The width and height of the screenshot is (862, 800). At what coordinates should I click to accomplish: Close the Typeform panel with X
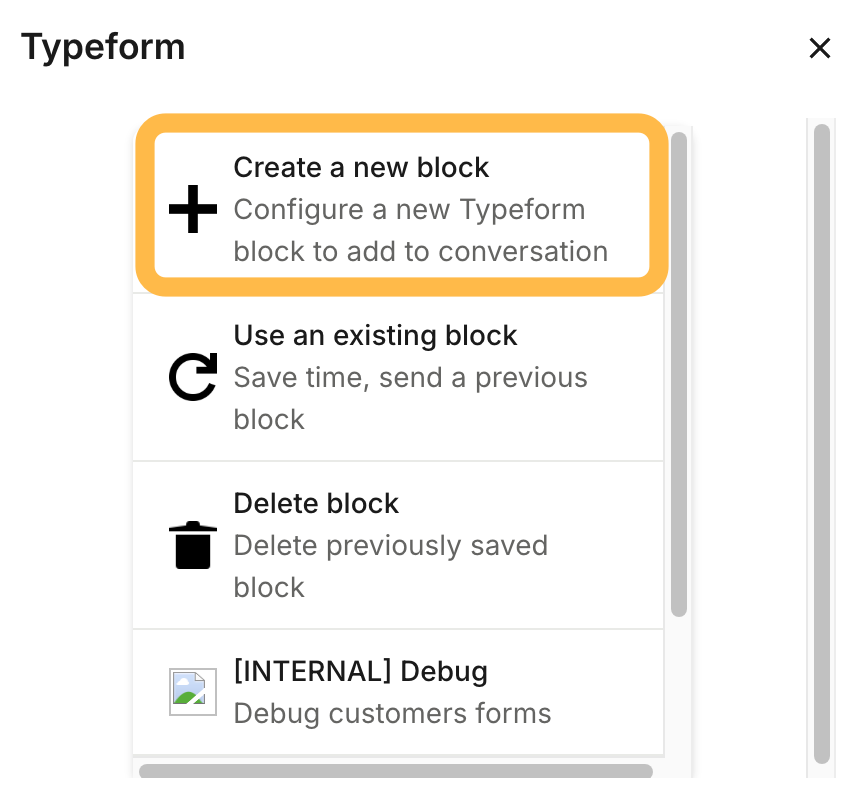(820, 48)
